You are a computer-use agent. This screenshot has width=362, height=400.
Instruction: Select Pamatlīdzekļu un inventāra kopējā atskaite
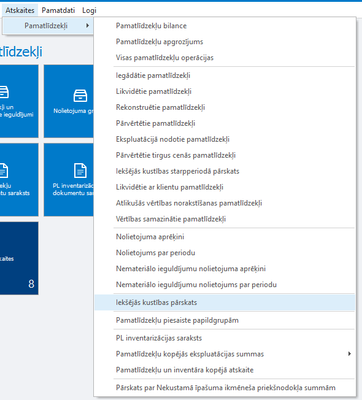coord(225,370)
